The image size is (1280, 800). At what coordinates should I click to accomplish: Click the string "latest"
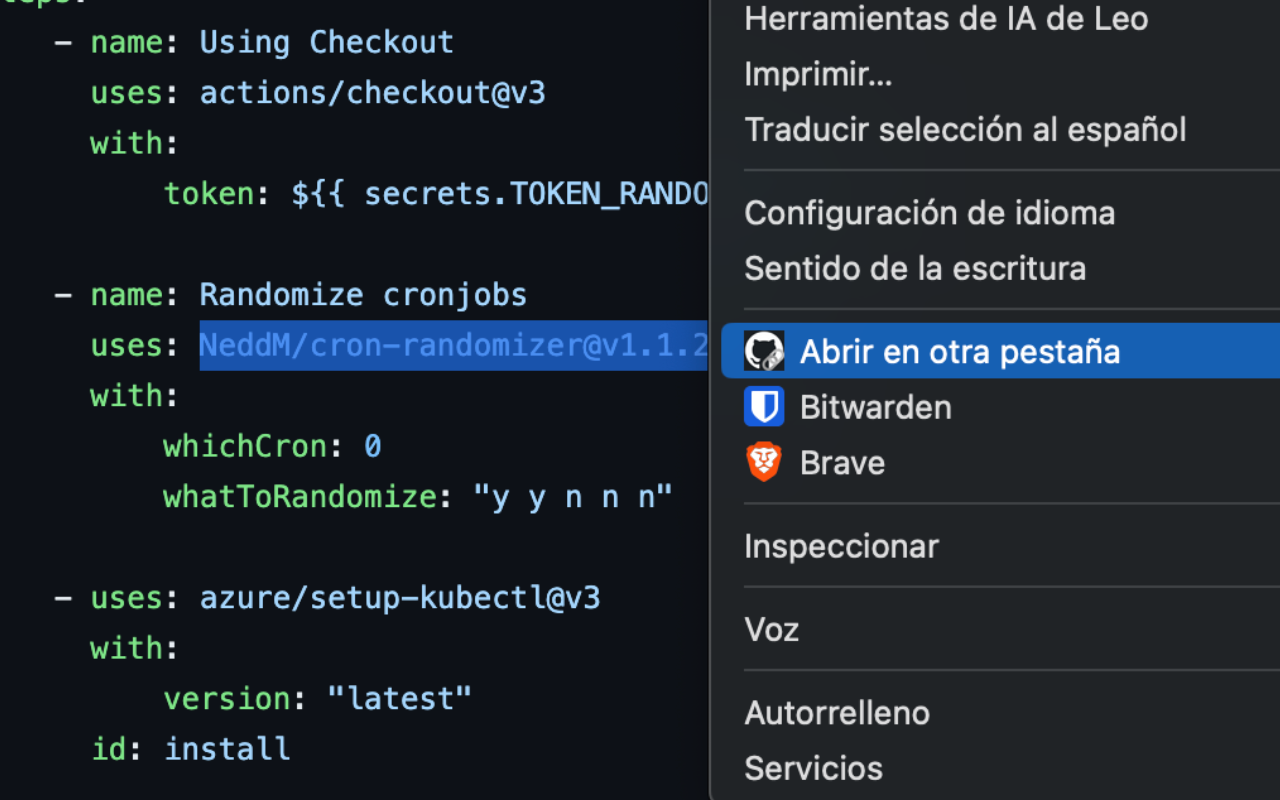[x=400, y=698]
